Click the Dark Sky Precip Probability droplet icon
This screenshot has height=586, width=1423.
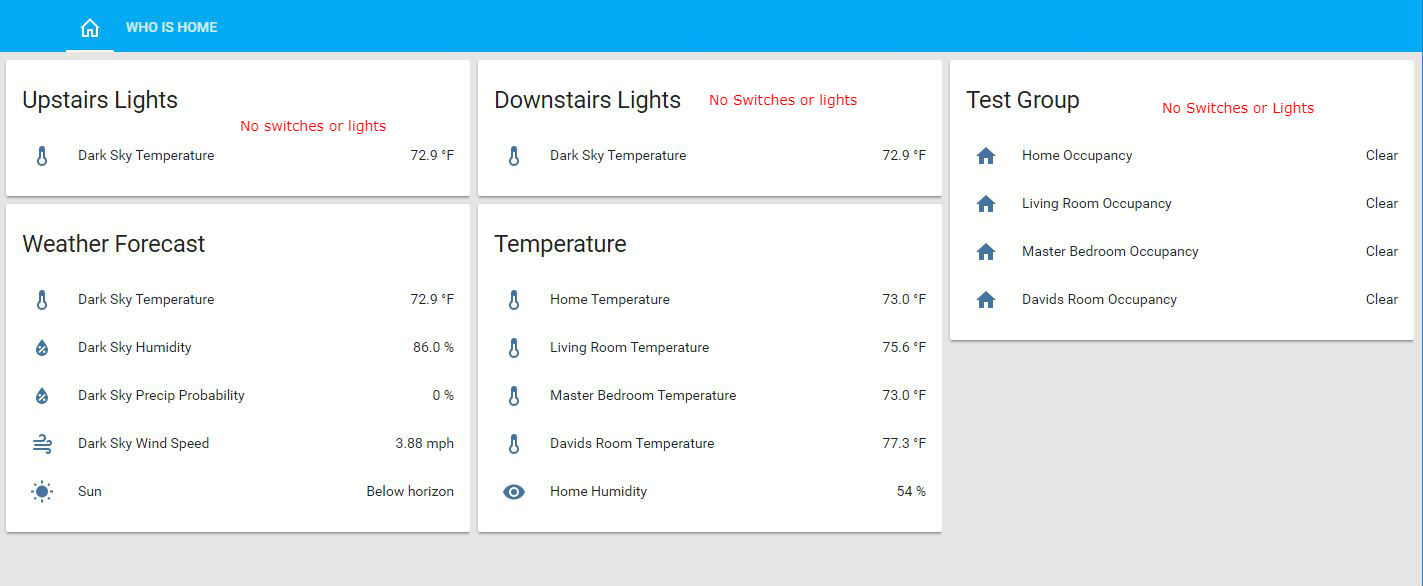[x=42, y=395]
